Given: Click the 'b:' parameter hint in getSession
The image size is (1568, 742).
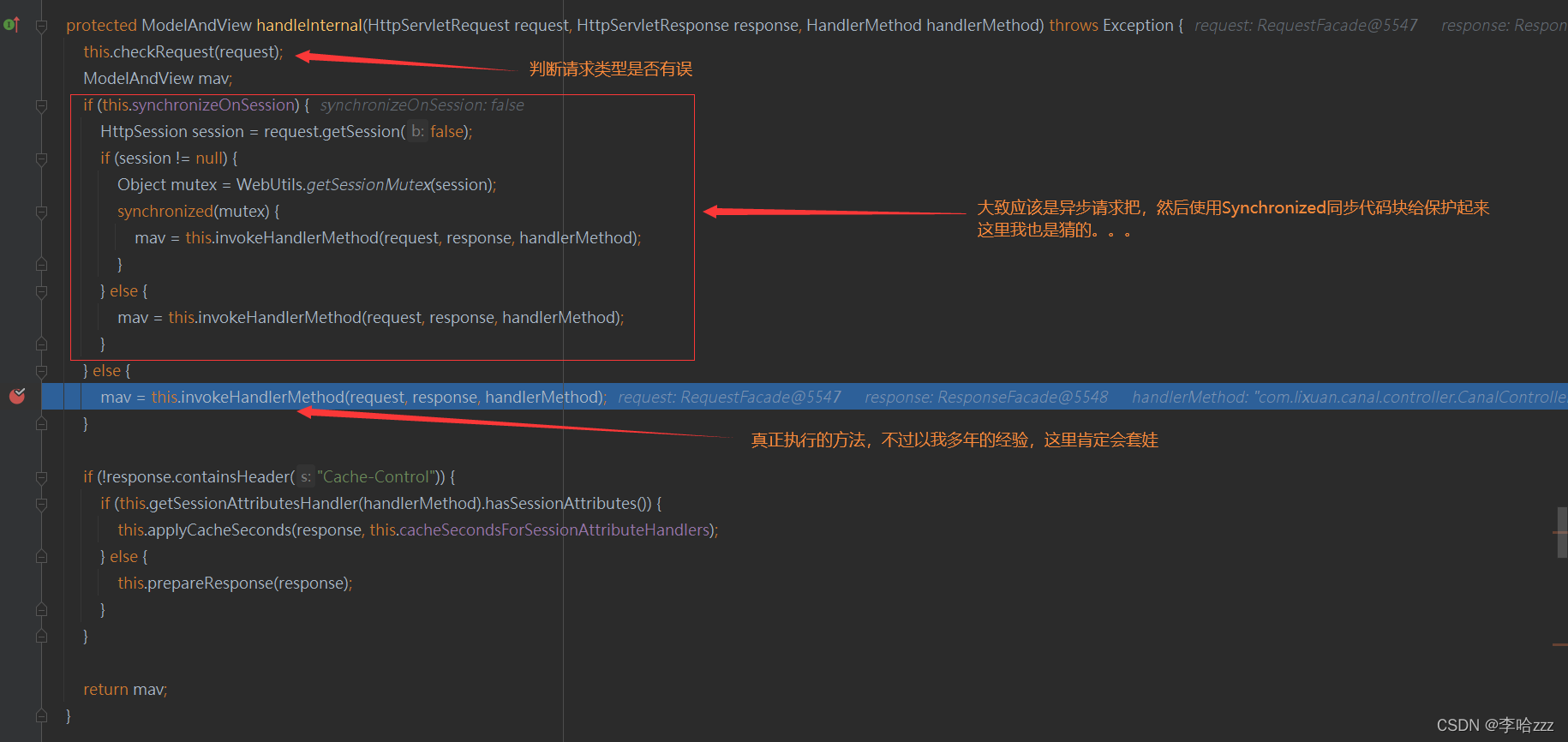Looking at the screenshot, I should coord(417,132).
